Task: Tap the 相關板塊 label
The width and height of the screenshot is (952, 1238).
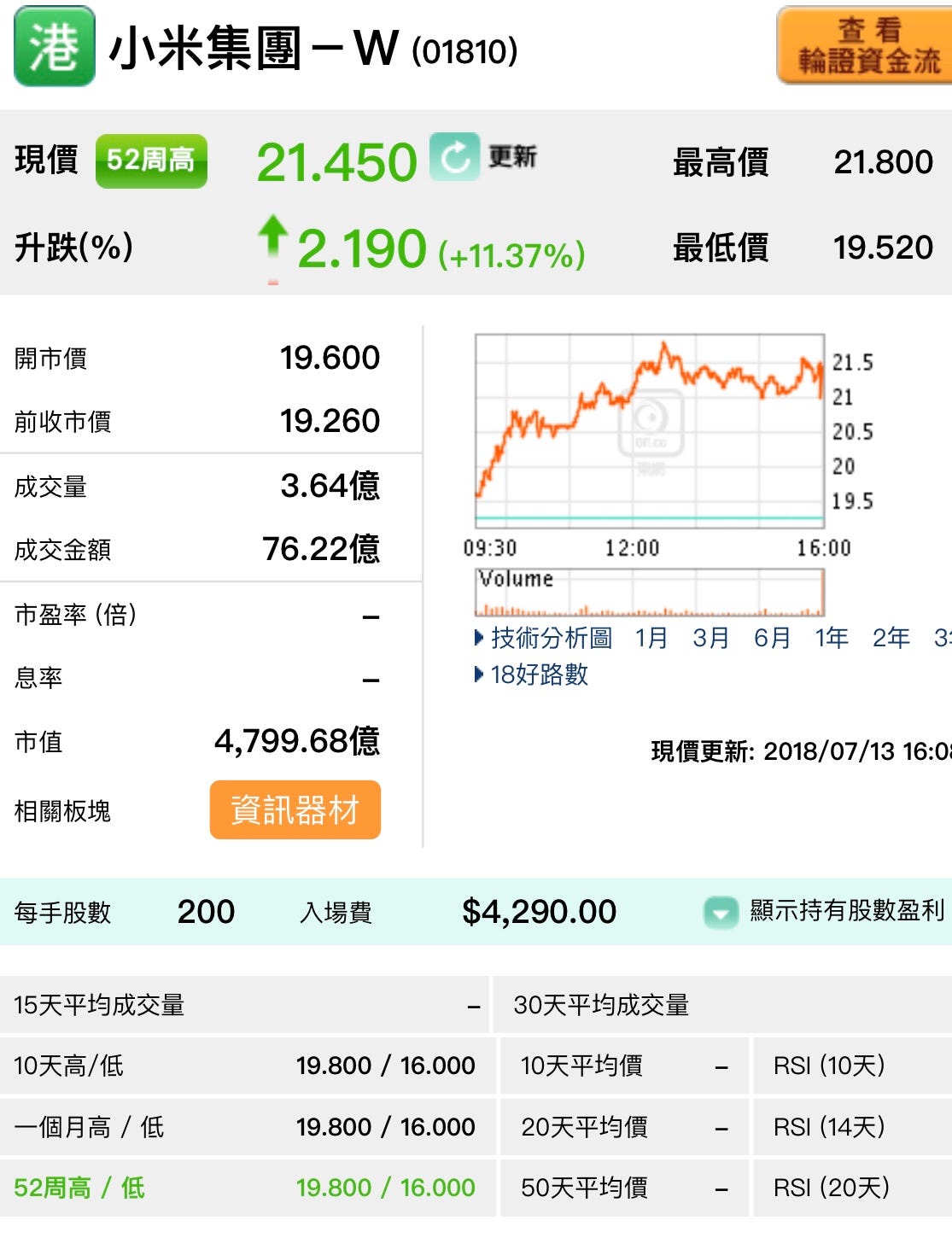Action: tap(62, 811)
